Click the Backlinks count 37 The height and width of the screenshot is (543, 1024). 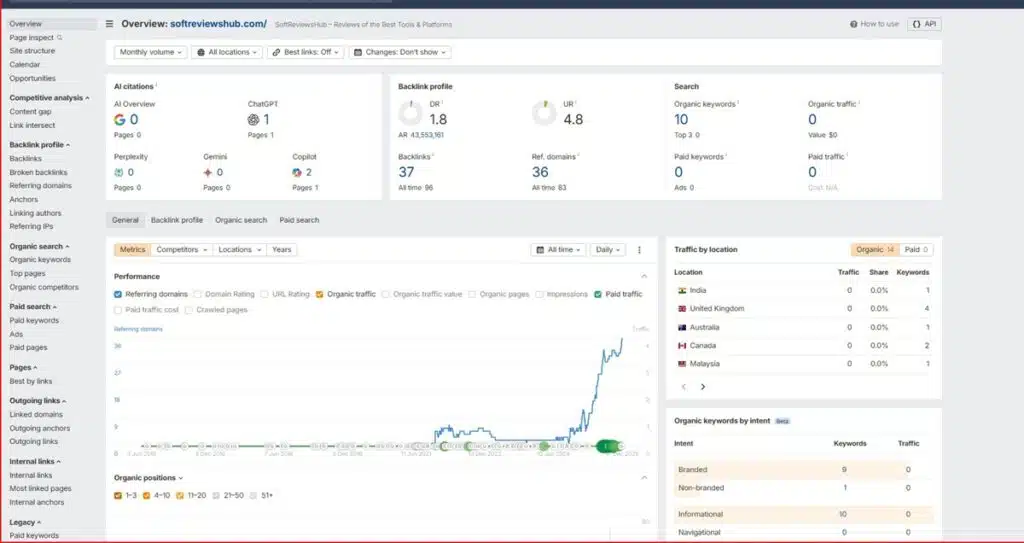406,173
